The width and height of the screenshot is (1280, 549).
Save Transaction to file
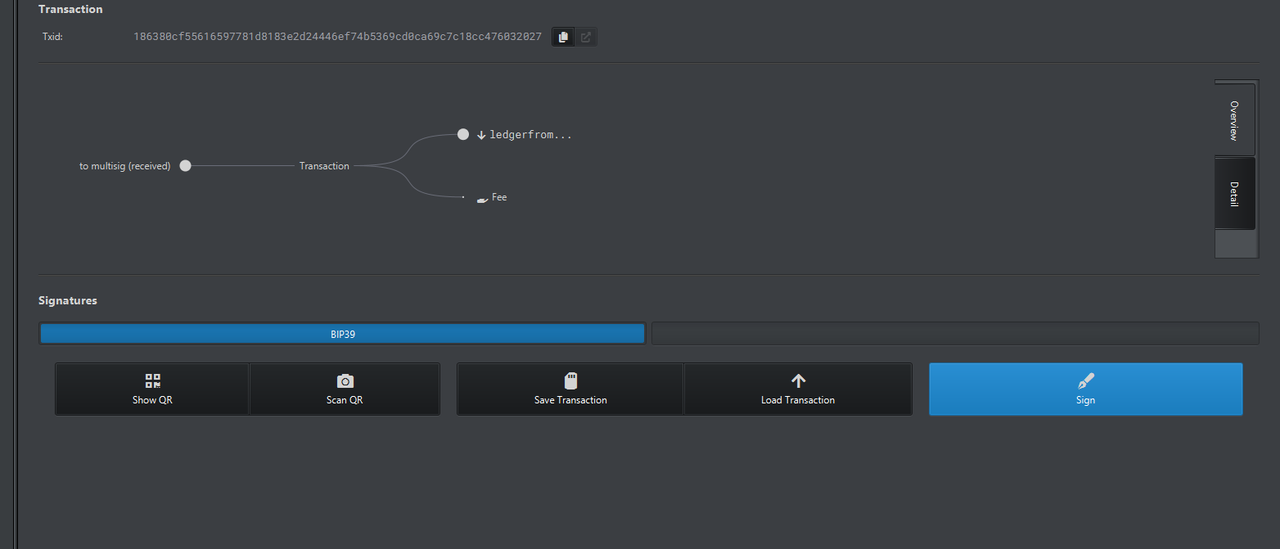click(x=571, y=389)
